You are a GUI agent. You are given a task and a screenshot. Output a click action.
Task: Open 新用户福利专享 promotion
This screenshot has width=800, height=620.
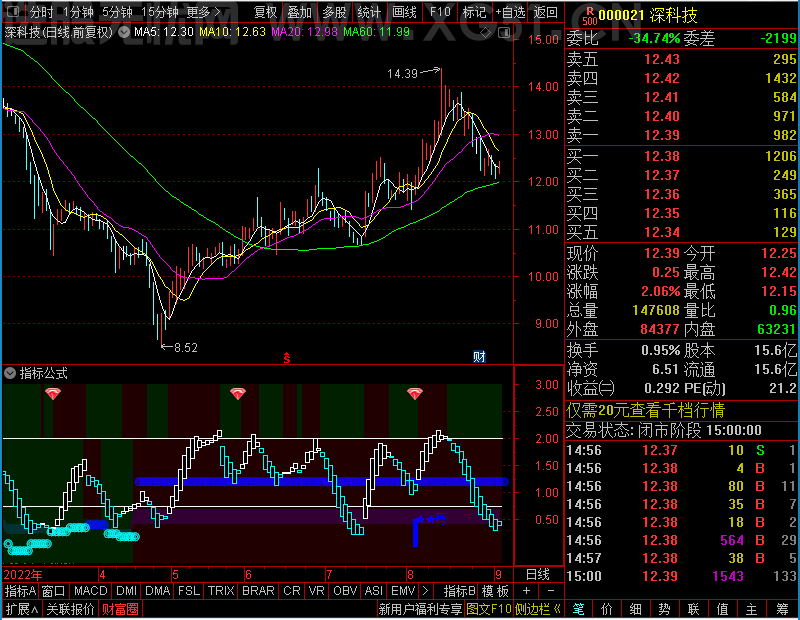[420, 609]
